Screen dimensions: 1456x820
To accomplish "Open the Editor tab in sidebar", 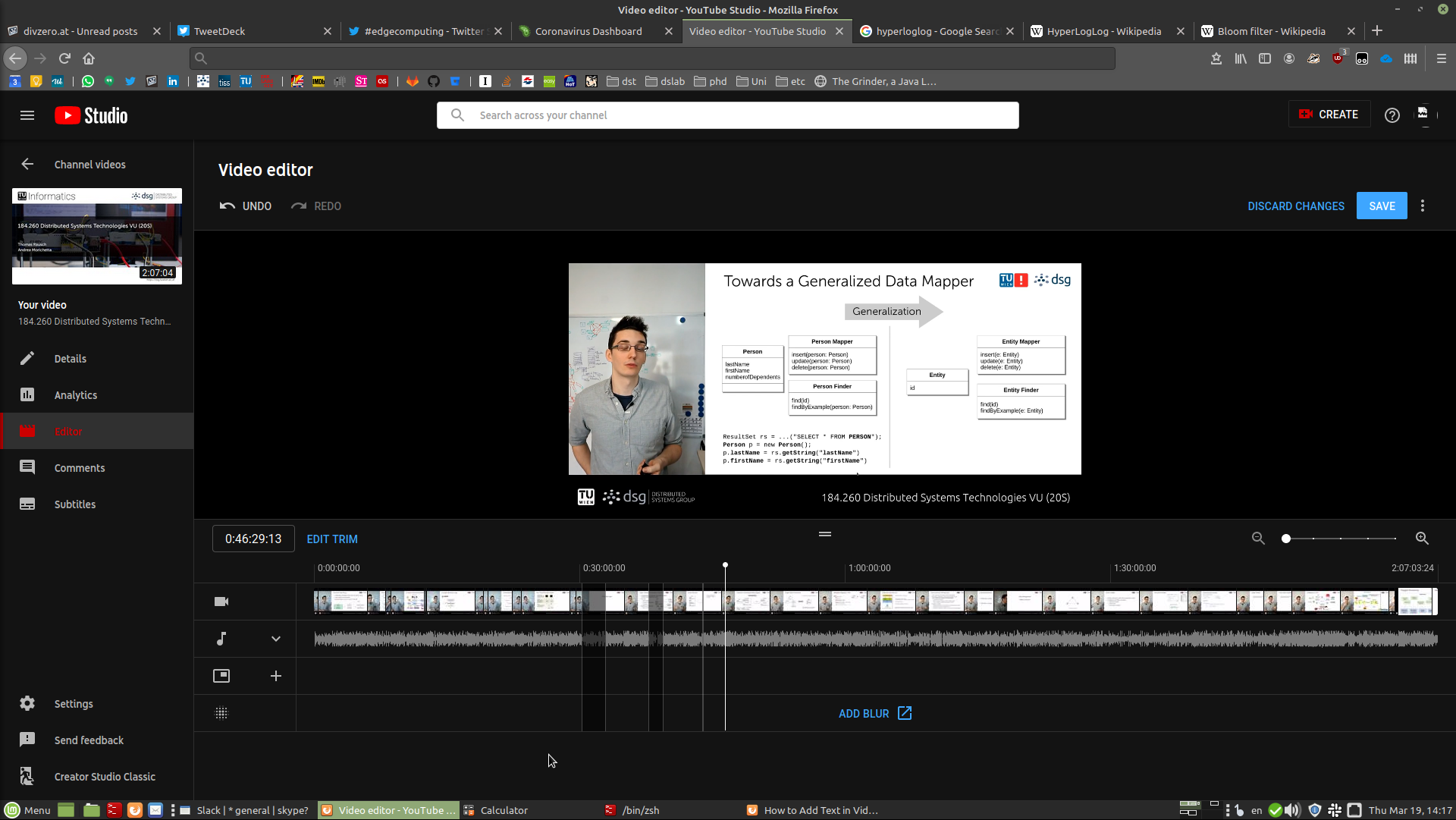I will (67, 431).
